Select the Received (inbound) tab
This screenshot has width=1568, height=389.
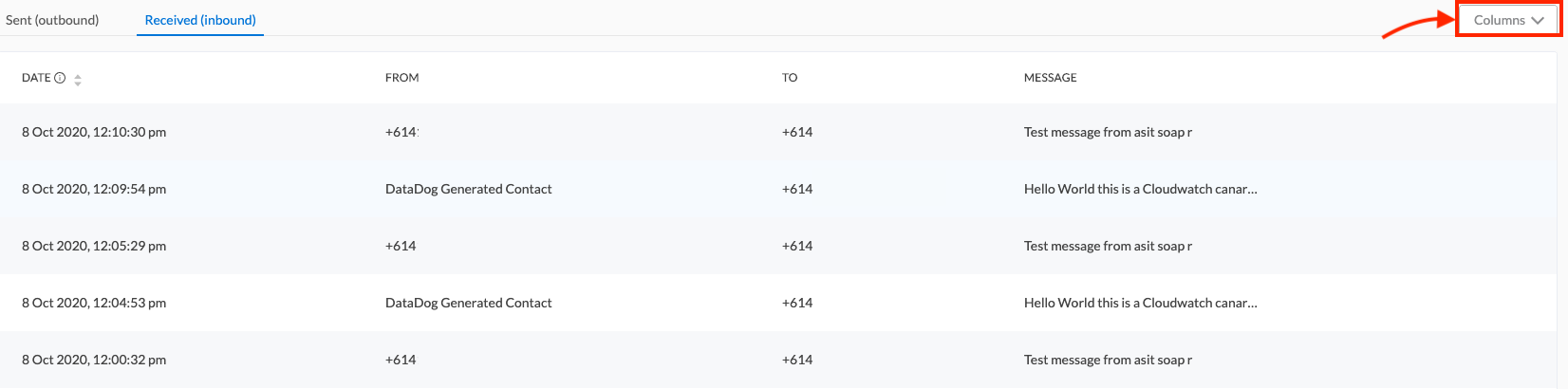tap(200, 20)
